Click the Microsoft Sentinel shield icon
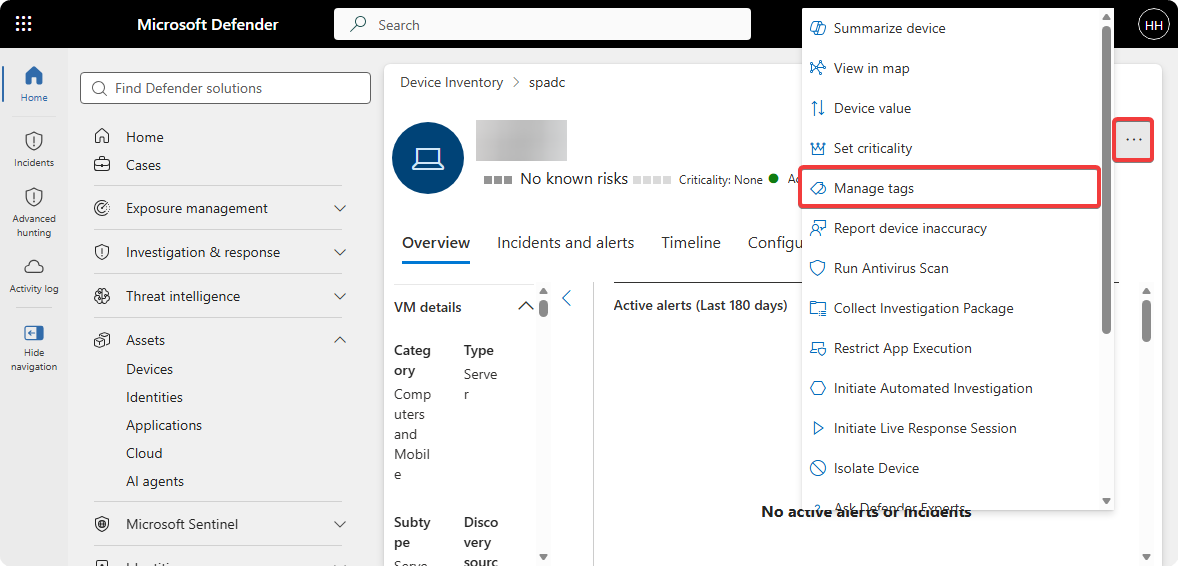This screenshot has height=566, width=1178. pyautogui.click(x=102, y=524)
